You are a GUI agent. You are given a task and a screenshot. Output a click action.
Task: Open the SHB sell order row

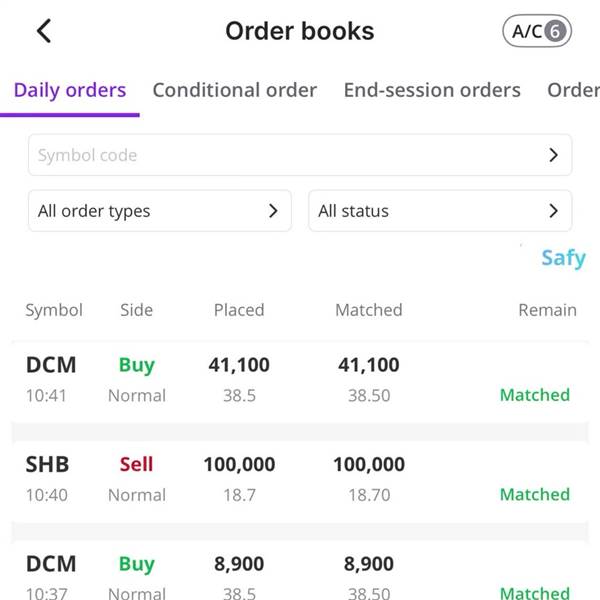300,480
